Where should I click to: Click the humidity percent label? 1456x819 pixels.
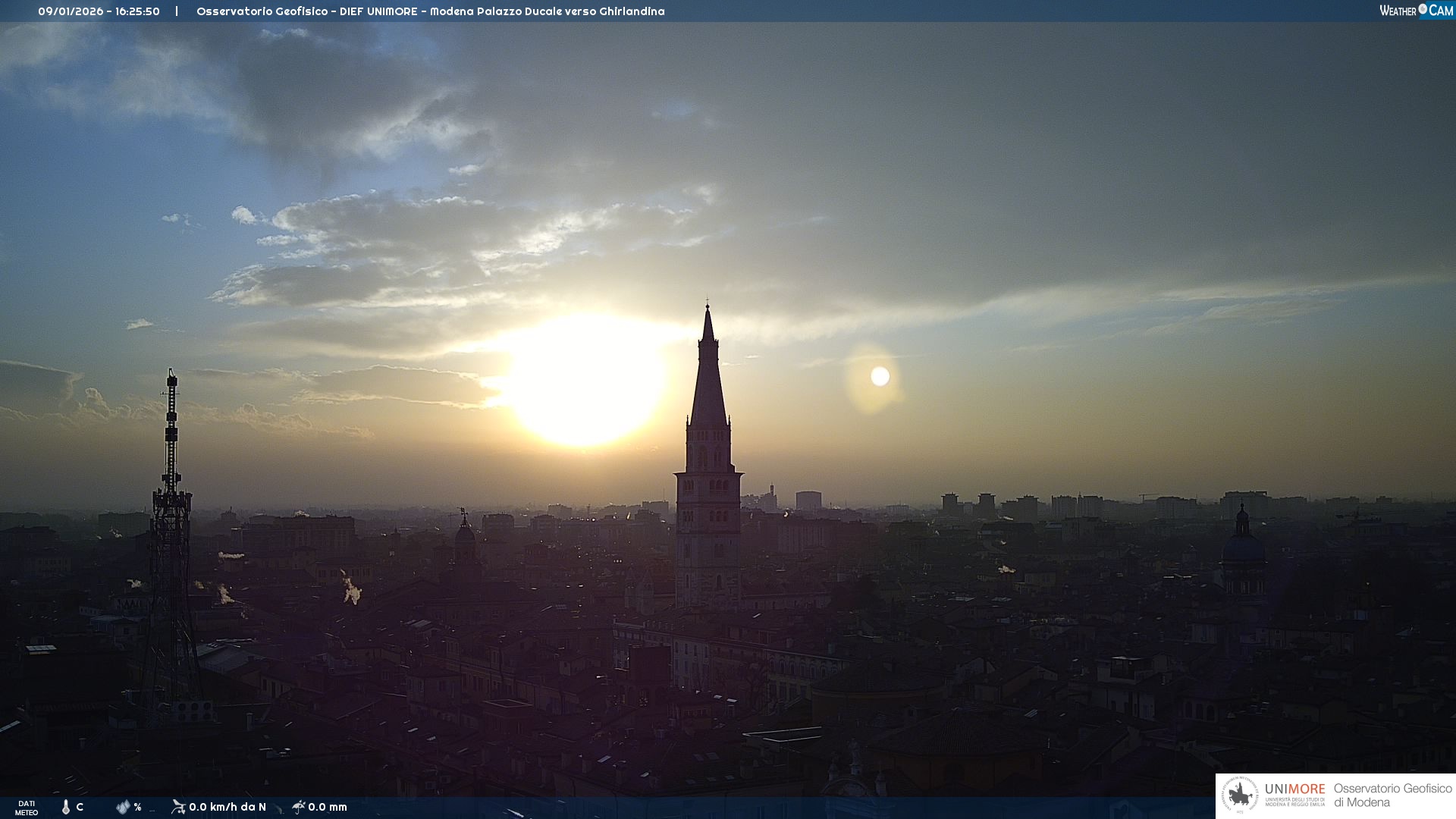(137, 807)
